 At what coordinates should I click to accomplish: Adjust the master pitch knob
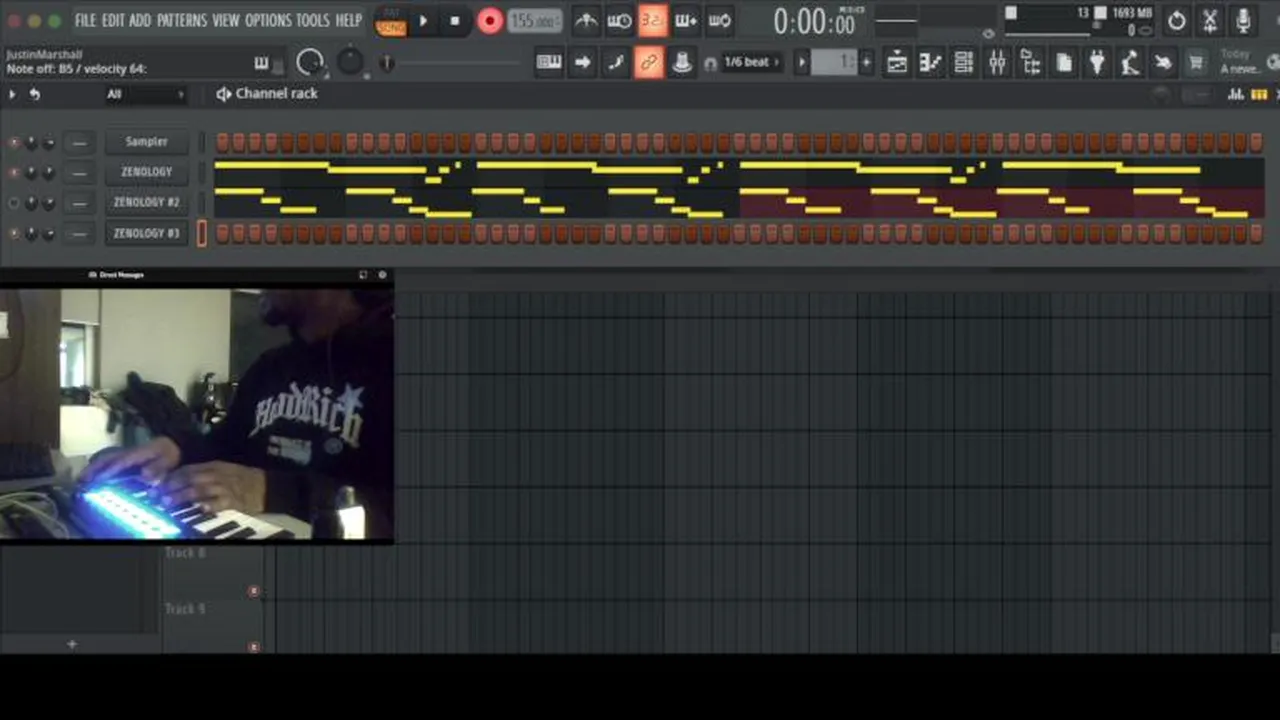[350, 62]
